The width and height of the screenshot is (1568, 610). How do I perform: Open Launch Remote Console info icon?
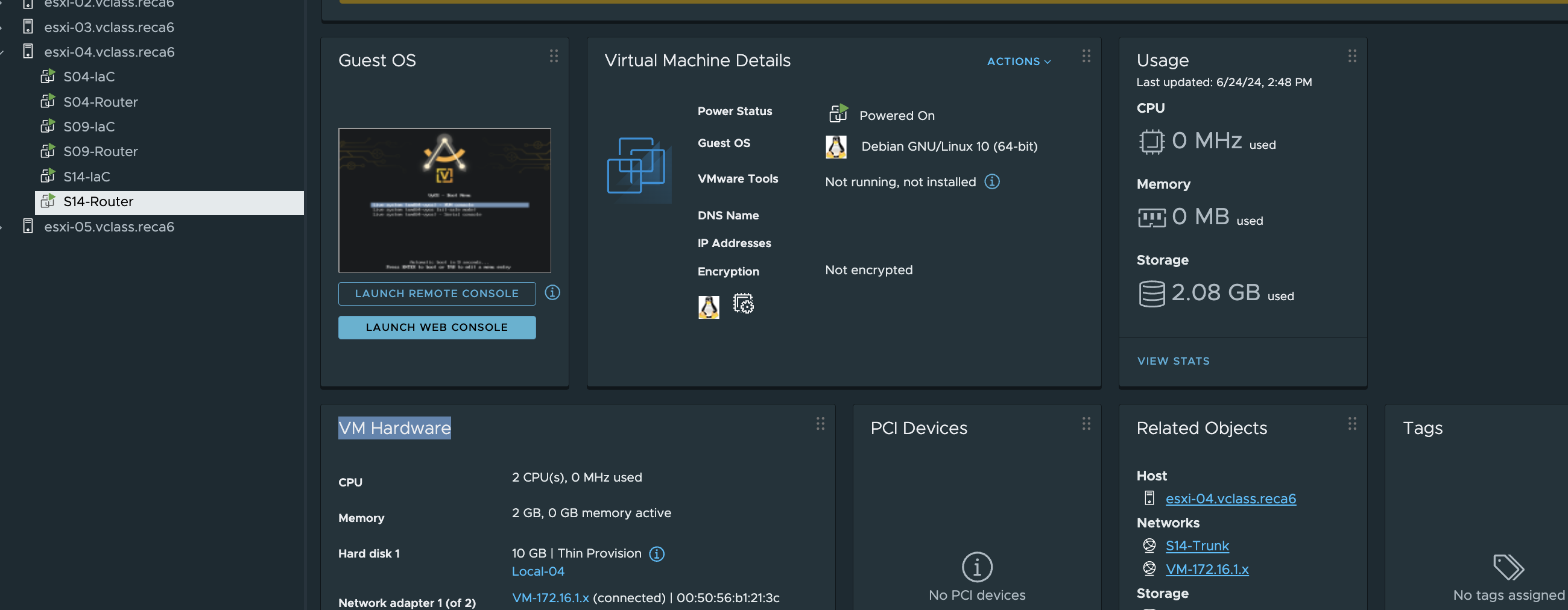point(552,292)
